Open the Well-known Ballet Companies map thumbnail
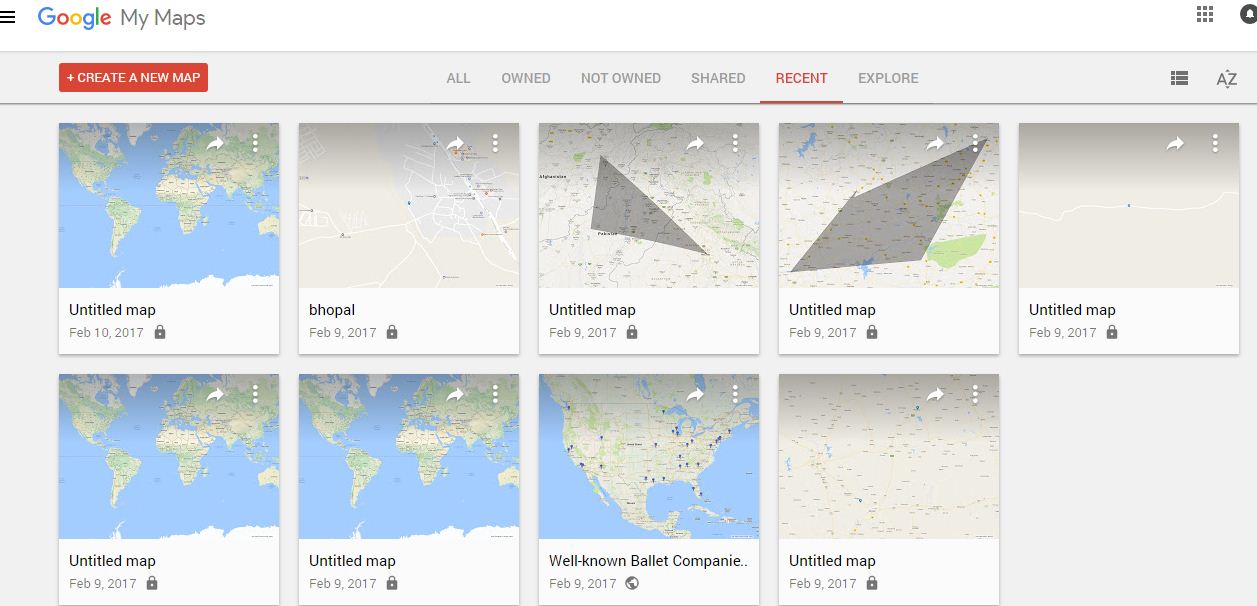 [649, 457]
